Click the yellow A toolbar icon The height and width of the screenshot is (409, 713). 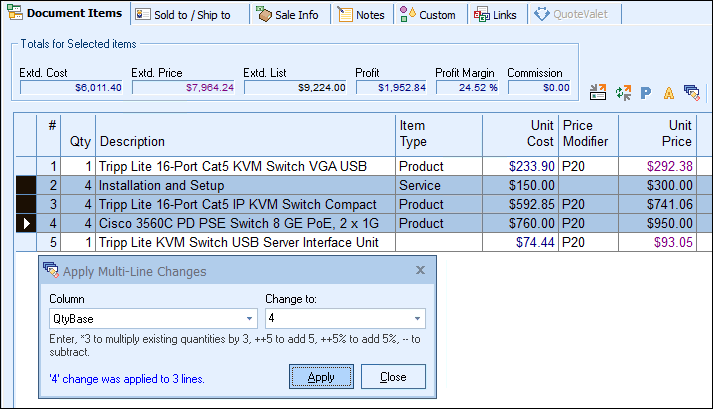(x=668, y=93)
